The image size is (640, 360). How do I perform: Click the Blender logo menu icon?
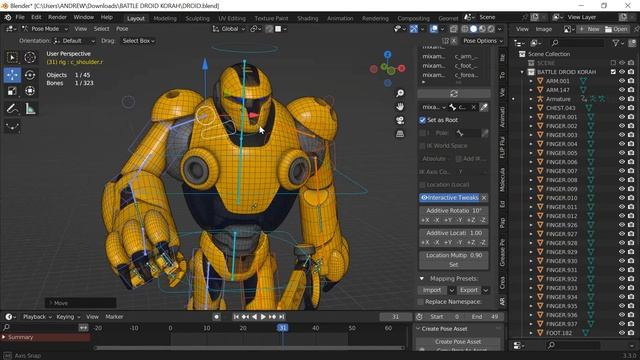click(8, 18)
